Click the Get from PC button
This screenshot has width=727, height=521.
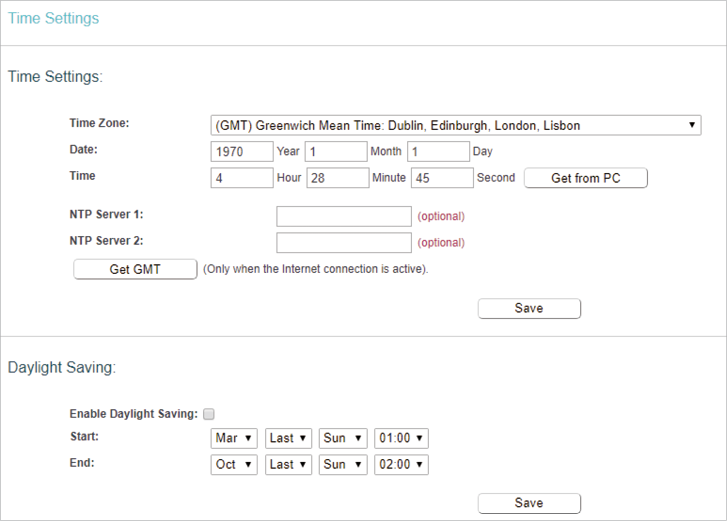586,178
